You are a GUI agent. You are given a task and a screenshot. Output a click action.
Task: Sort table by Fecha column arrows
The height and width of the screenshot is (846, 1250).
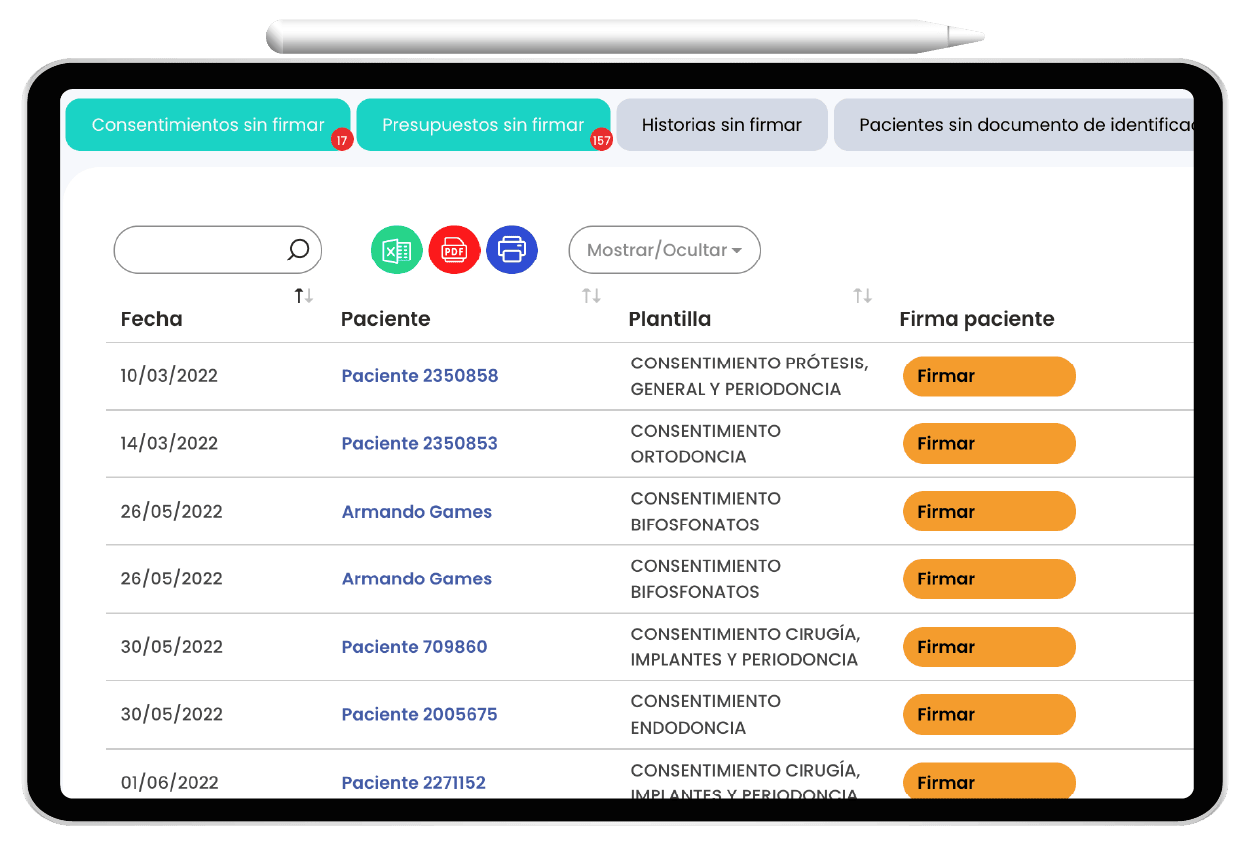(x=304, y=296)
